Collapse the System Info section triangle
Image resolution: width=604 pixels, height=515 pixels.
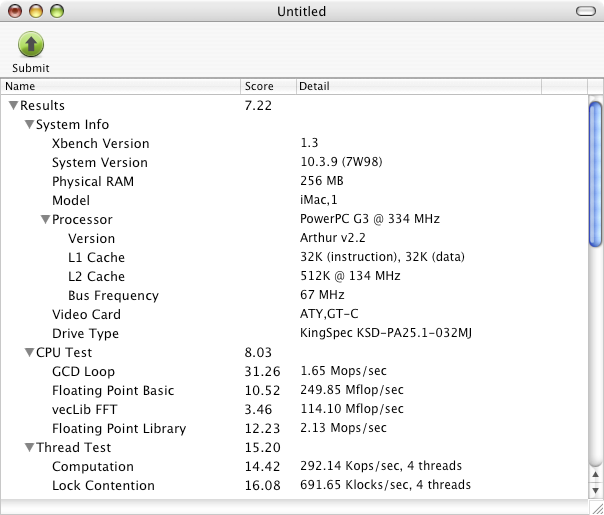[x=29, y=124]
